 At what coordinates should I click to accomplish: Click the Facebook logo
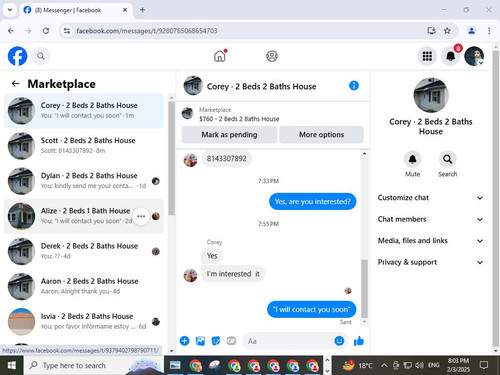[x=17, y=56]
